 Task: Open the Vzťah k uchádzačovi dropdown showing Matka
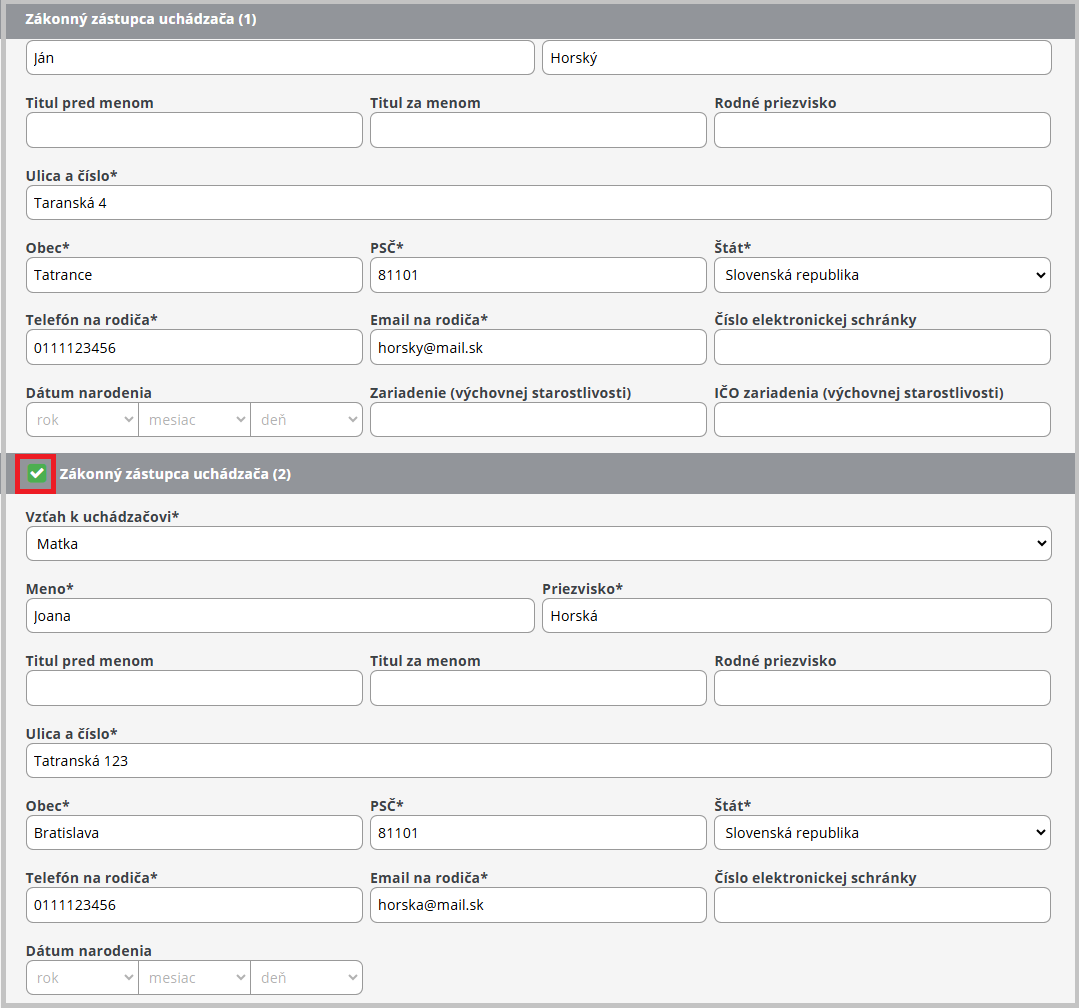coord(539,544)
